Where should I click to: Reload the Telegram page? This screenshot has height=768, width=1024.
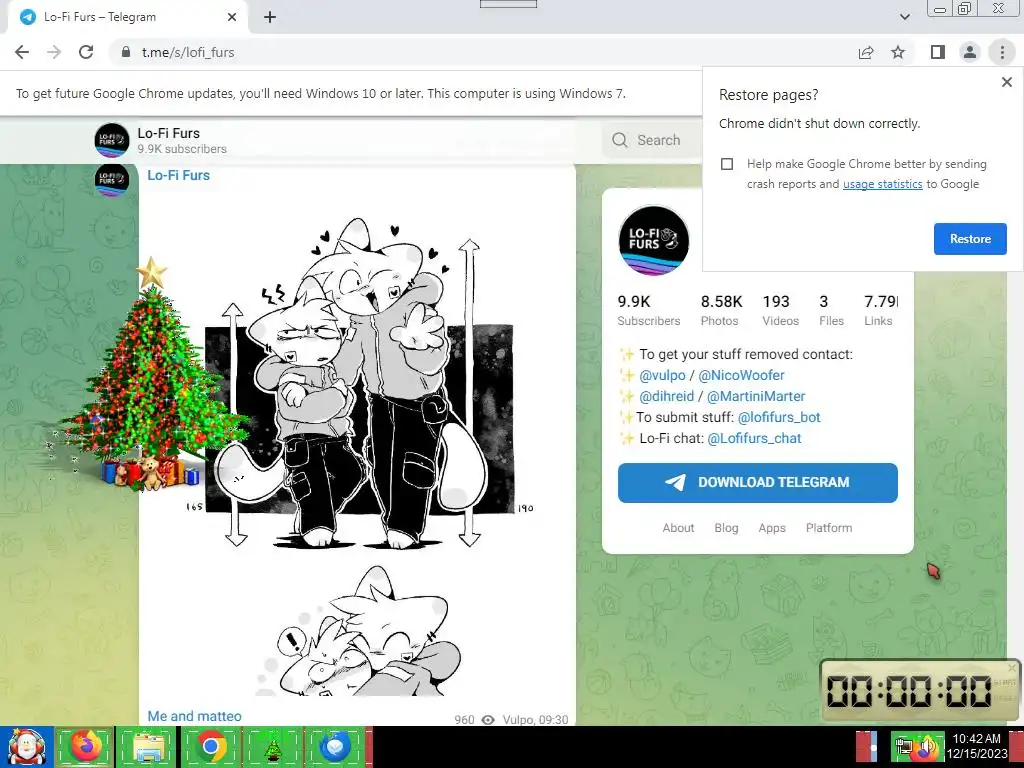click(x=86, y=52)
